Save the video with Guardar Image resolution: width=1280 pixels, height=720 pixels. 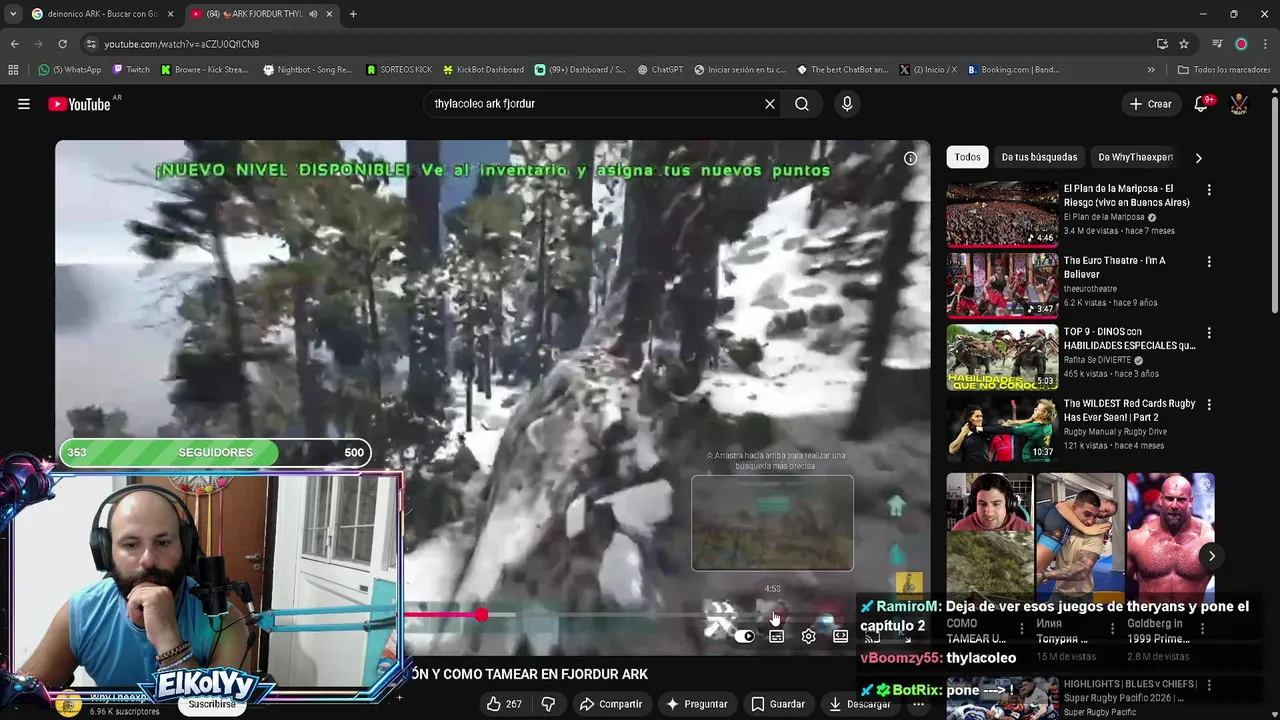tap(778, 704)
